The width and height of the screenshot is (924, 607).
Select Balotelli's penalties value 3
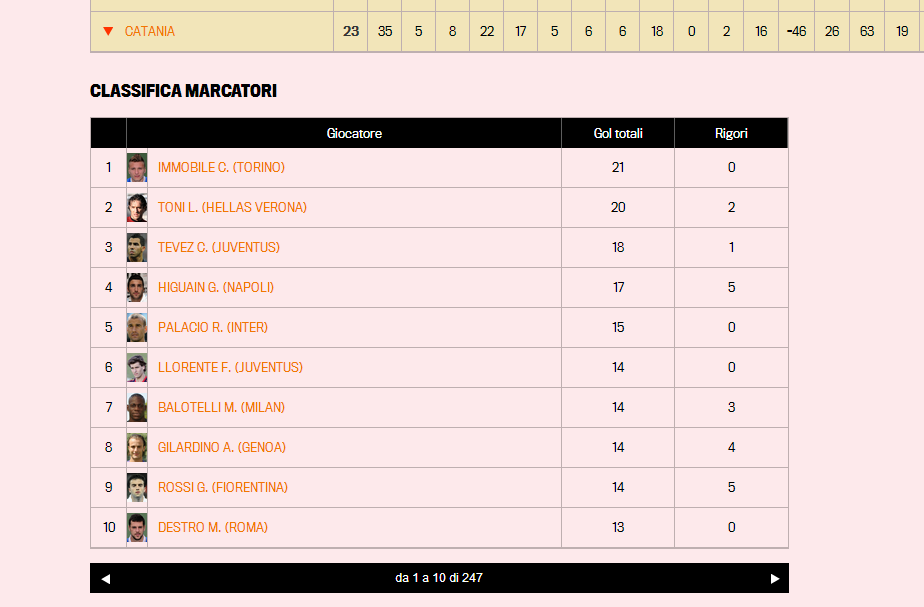click(731, 408)
